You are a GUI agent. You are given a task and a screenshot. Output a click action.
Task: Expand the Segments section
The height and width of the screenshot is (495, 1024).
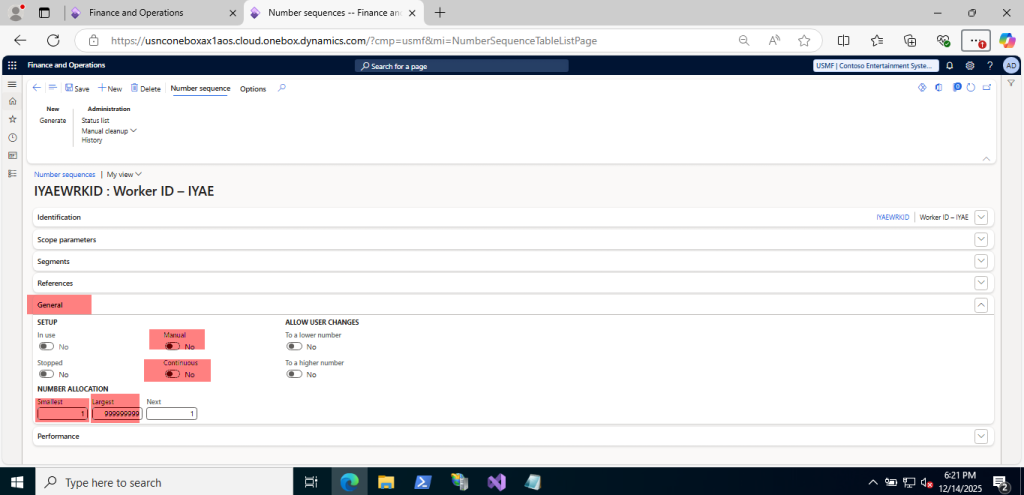[x=981, y=261]
